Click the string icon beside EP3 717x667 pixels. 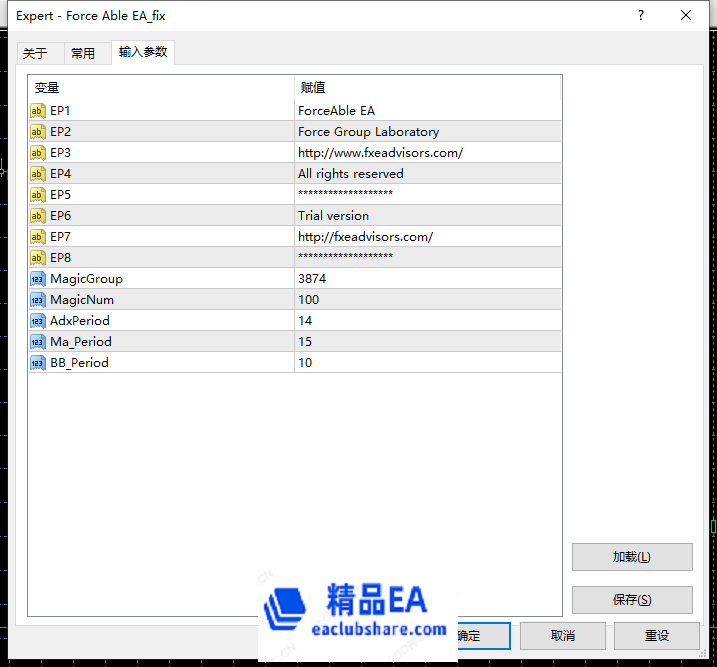point(38,153)
